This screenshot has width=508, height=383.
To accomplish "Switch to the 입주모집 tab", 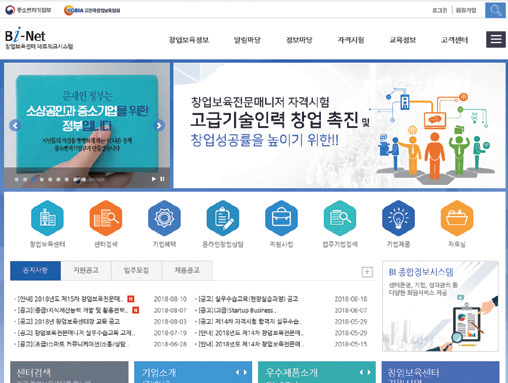I will [136, 270].
